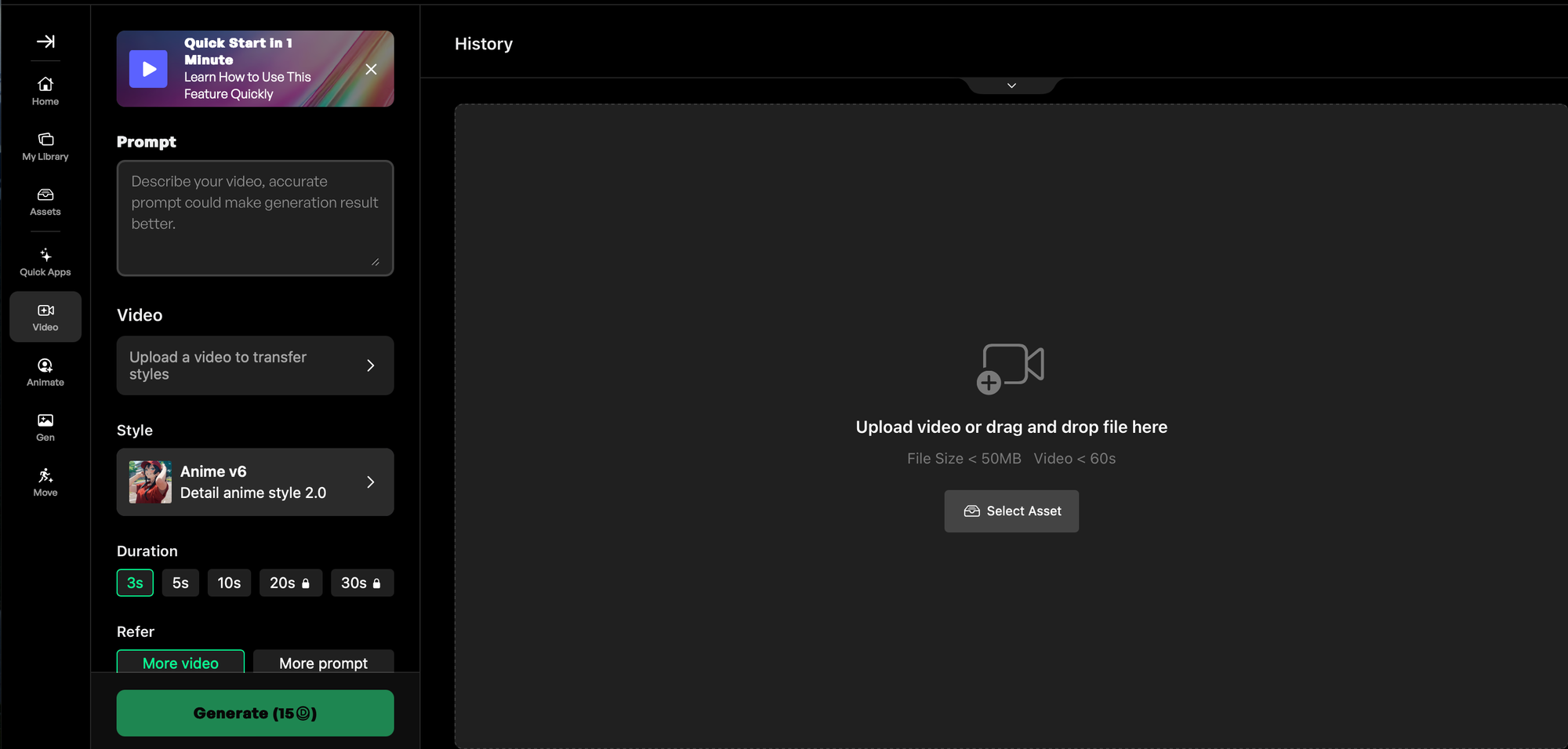Select 3s duration option
Image resolution: width=1568 pixels, height=749 pixels.
tap(135, 583)
